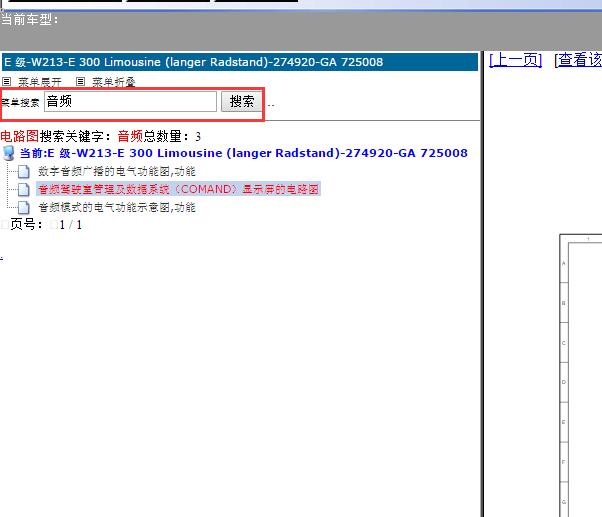Expand all menus via 菜单展开
Screen dimensions: 602x517
40,82
